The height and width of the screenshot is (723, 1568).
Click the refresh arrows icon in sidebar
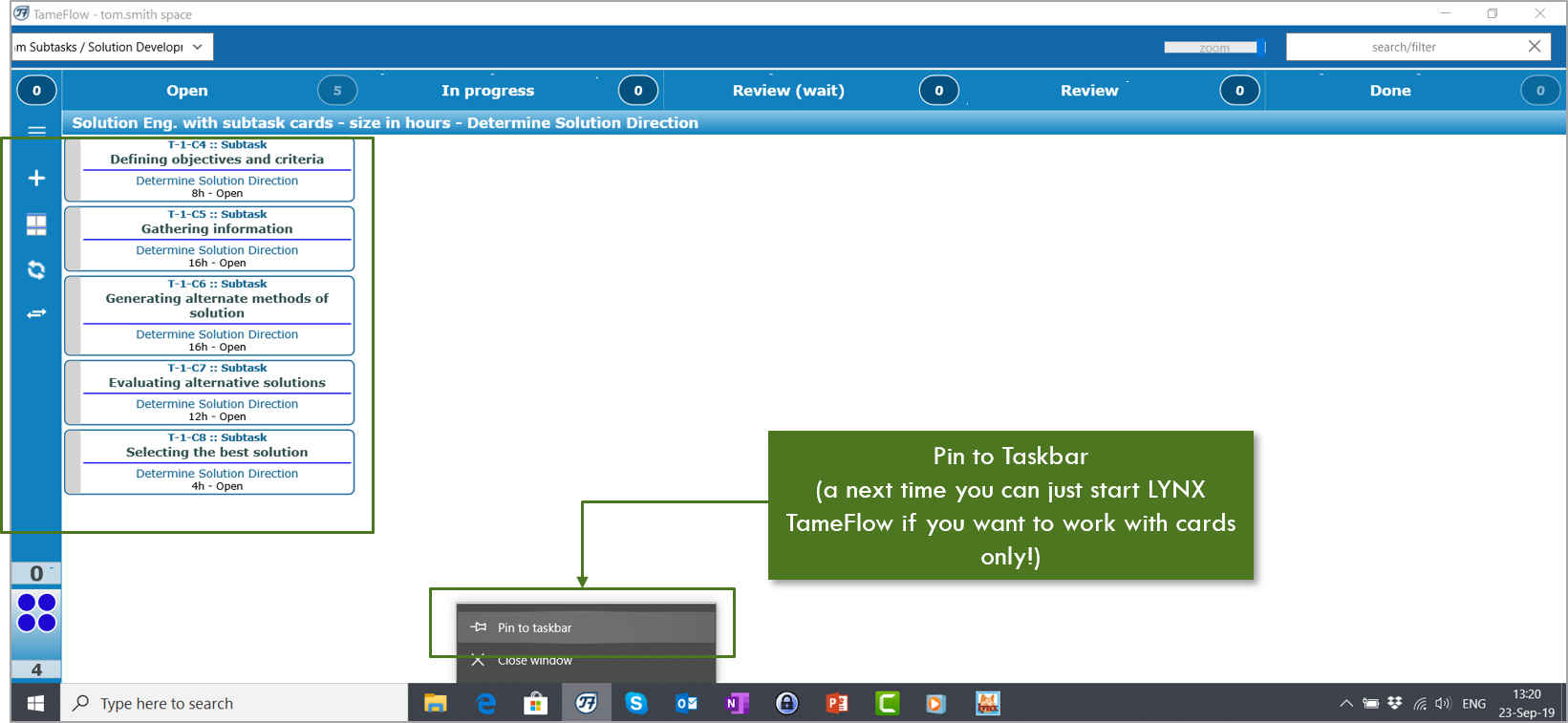click(x=36, y=270)
